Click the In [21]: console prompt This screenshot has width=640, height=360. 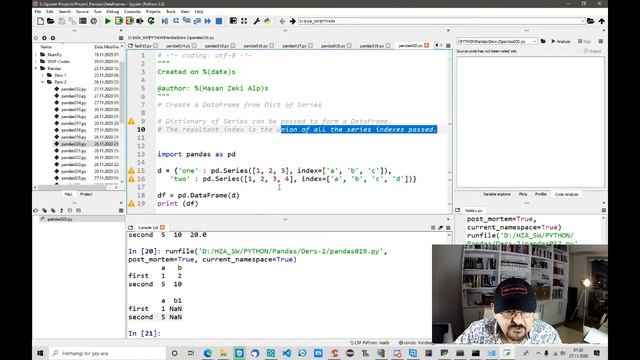coord(144,333)
